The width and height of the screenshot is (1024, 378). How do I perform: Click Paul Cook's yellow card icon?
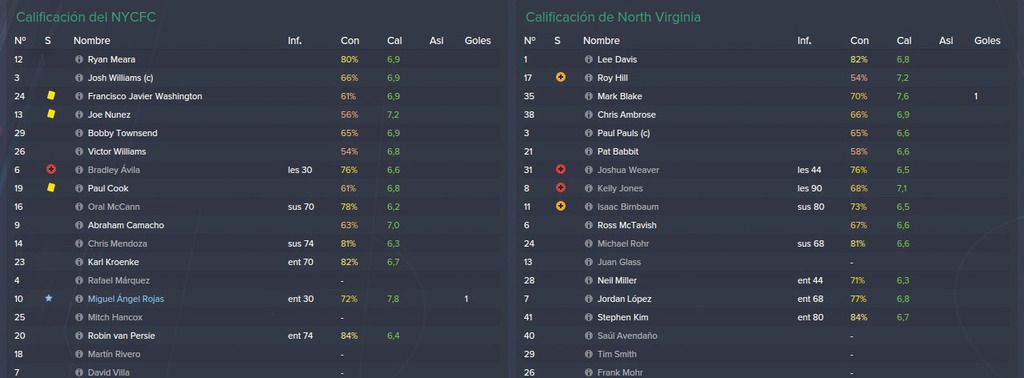(51, 188)
